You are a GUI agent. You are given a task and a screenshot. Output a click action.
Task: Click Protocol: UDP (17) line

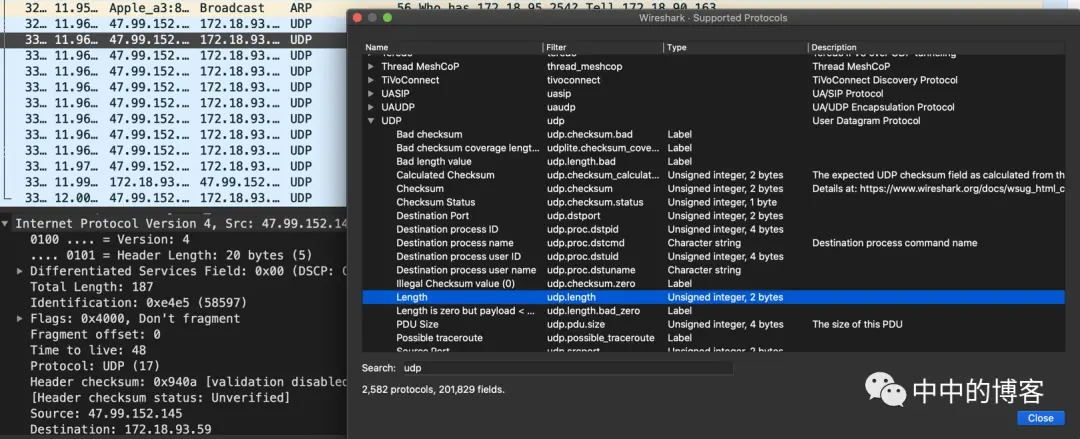[x=94, y=366]
